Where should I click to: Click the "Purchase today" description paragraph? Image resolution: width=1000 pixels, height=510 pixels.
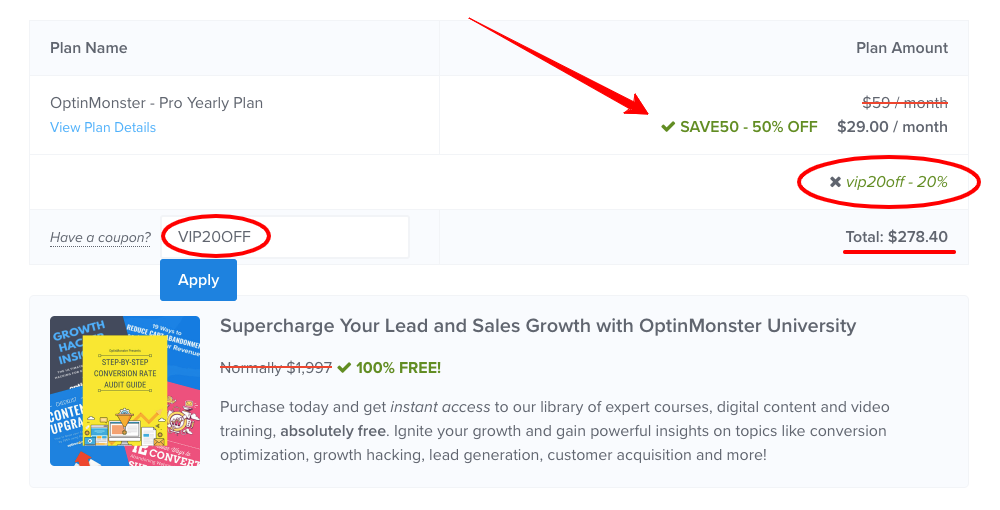point(554,431)
